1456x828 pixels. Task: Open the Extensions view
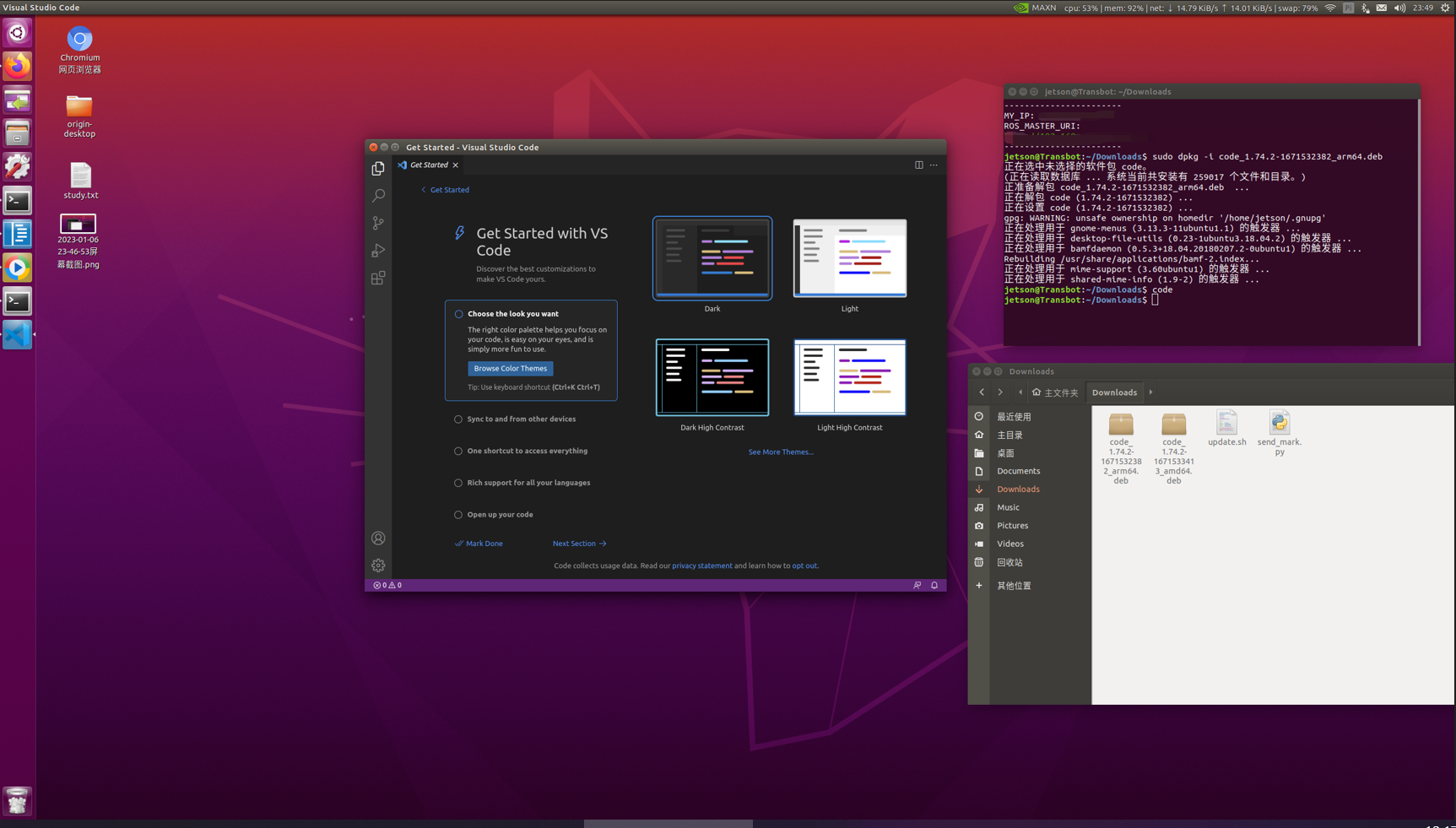(378, 278)
